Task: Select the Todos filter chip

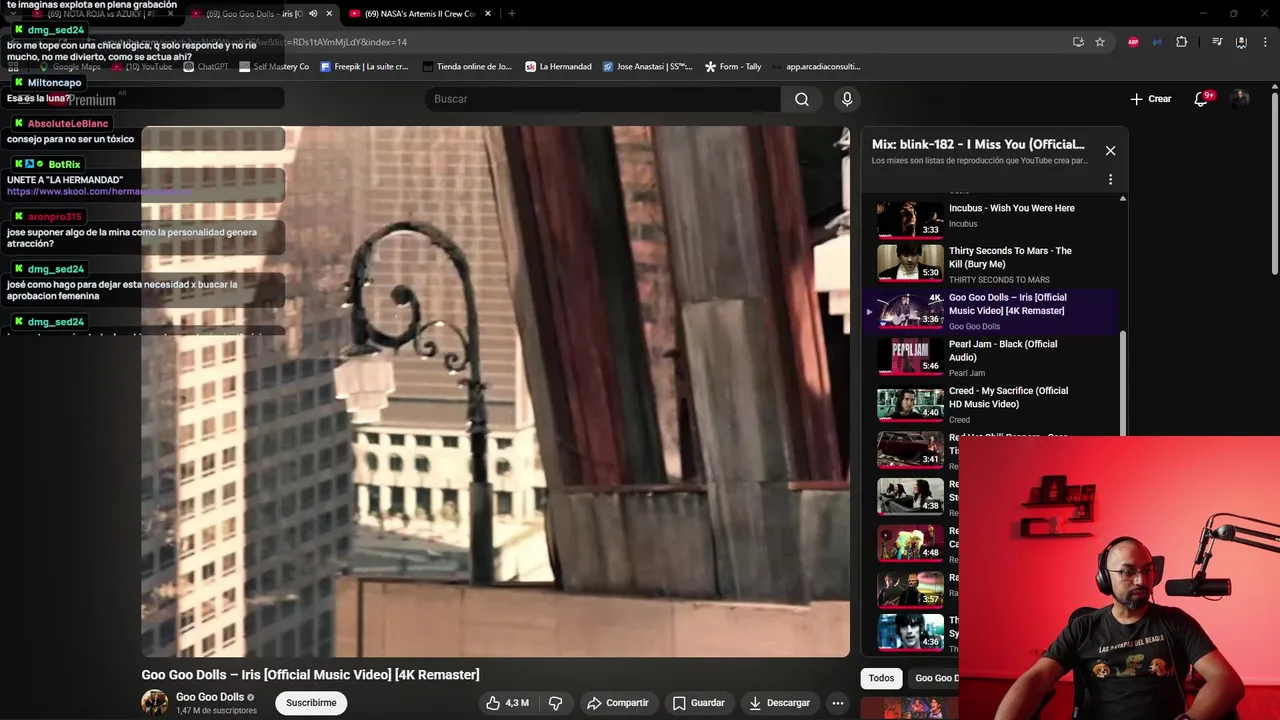Action: pos(881,678)
